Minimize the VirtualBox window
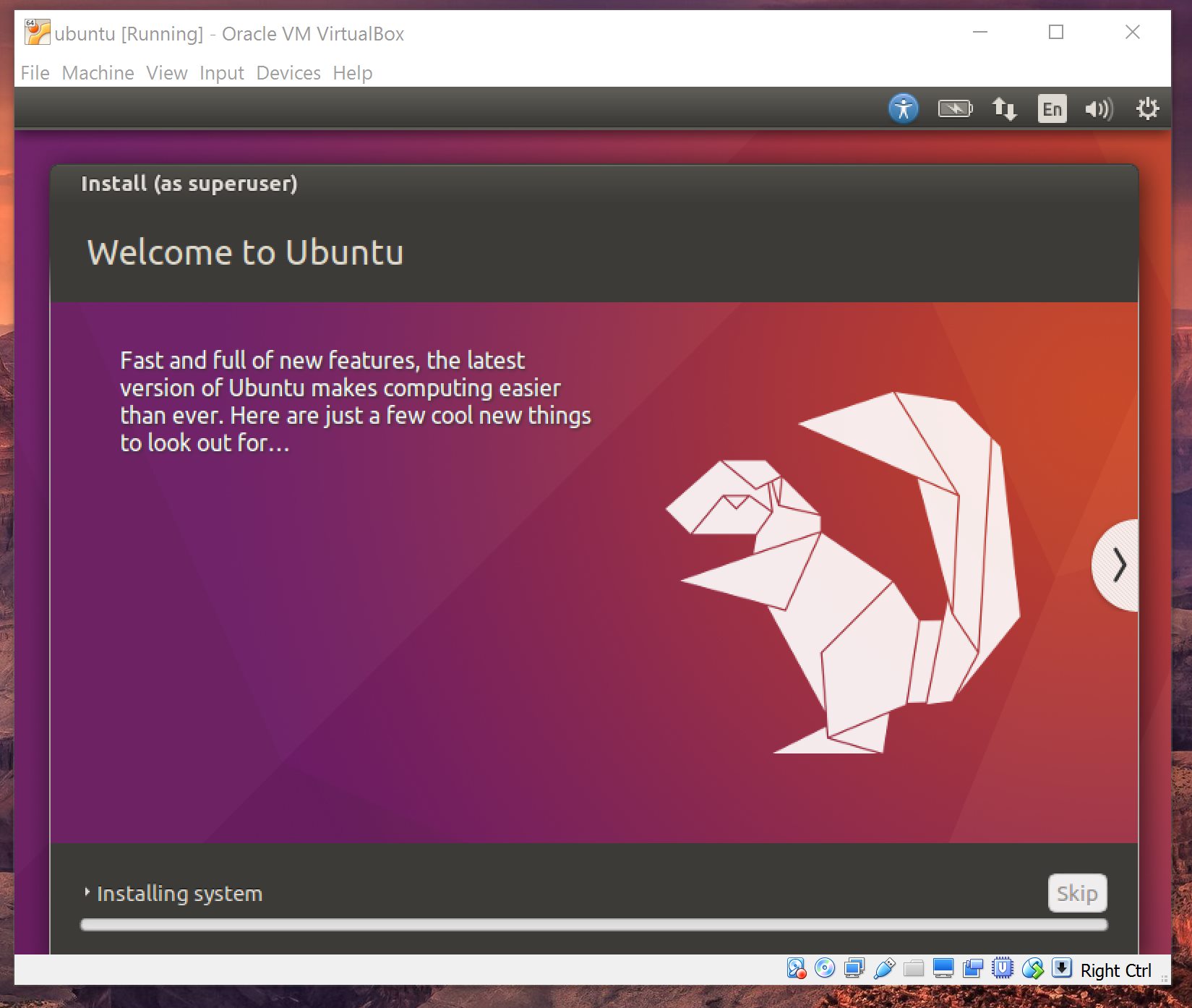 pyautogui.click(x=980, y=33)
